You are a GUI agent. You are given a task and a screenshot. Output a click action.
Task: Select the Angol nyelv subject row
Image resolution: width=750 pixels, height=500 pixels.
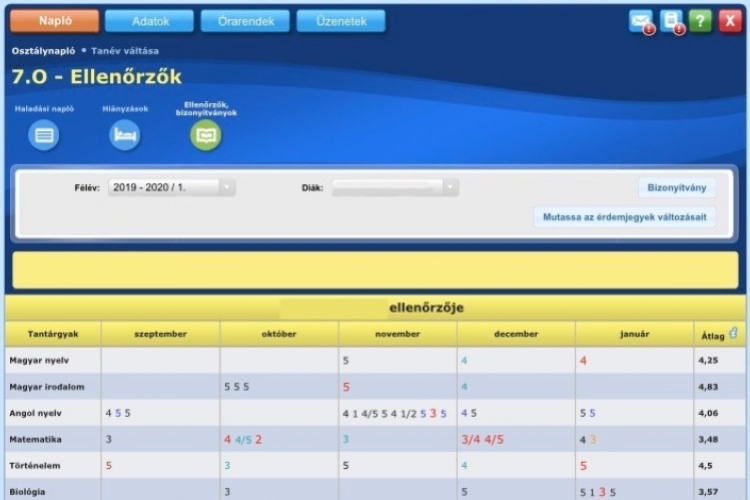coord(375,413)
